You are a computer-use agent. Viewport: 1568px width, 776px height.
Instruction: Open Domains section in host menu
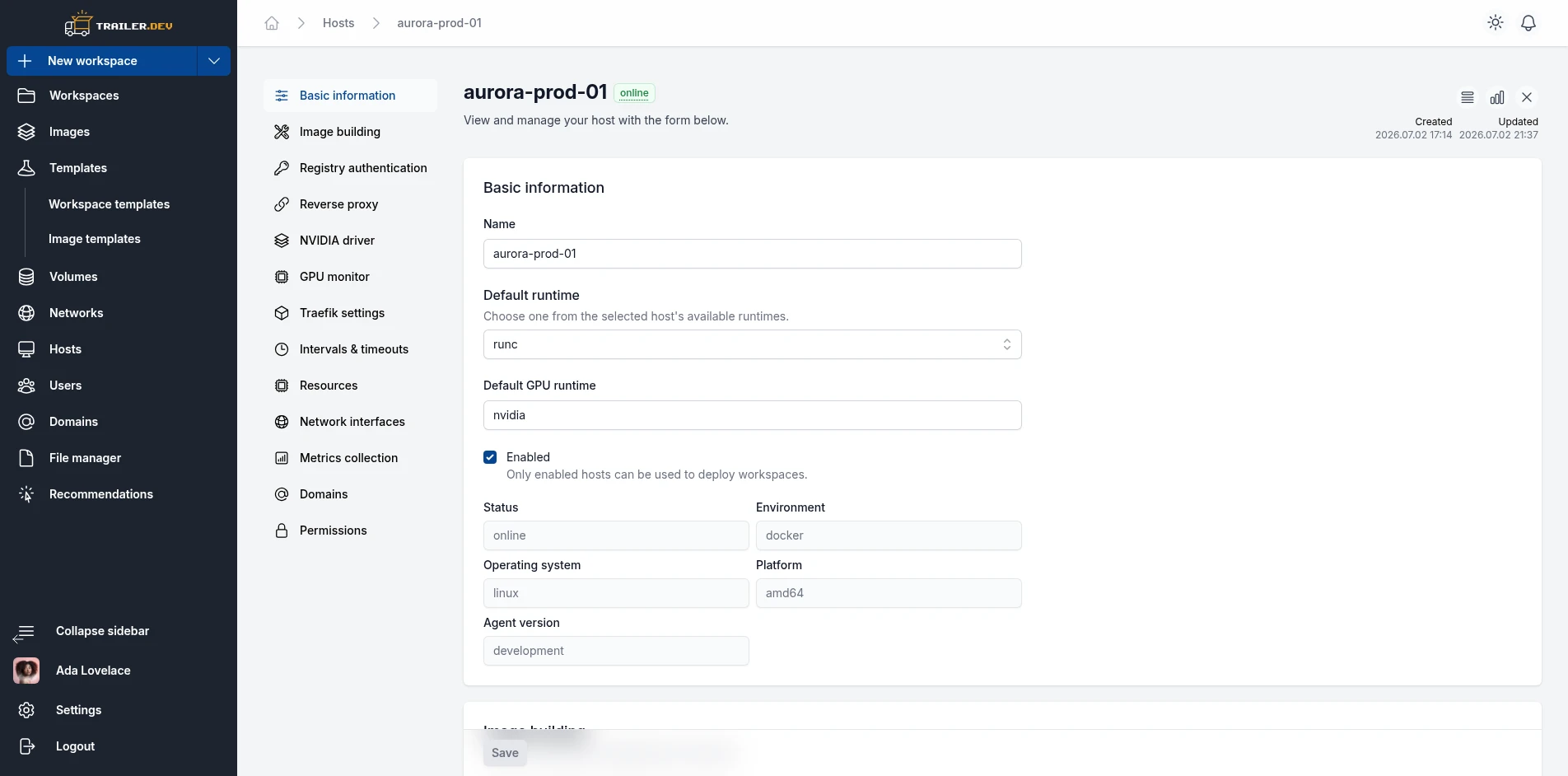(350, 494)
